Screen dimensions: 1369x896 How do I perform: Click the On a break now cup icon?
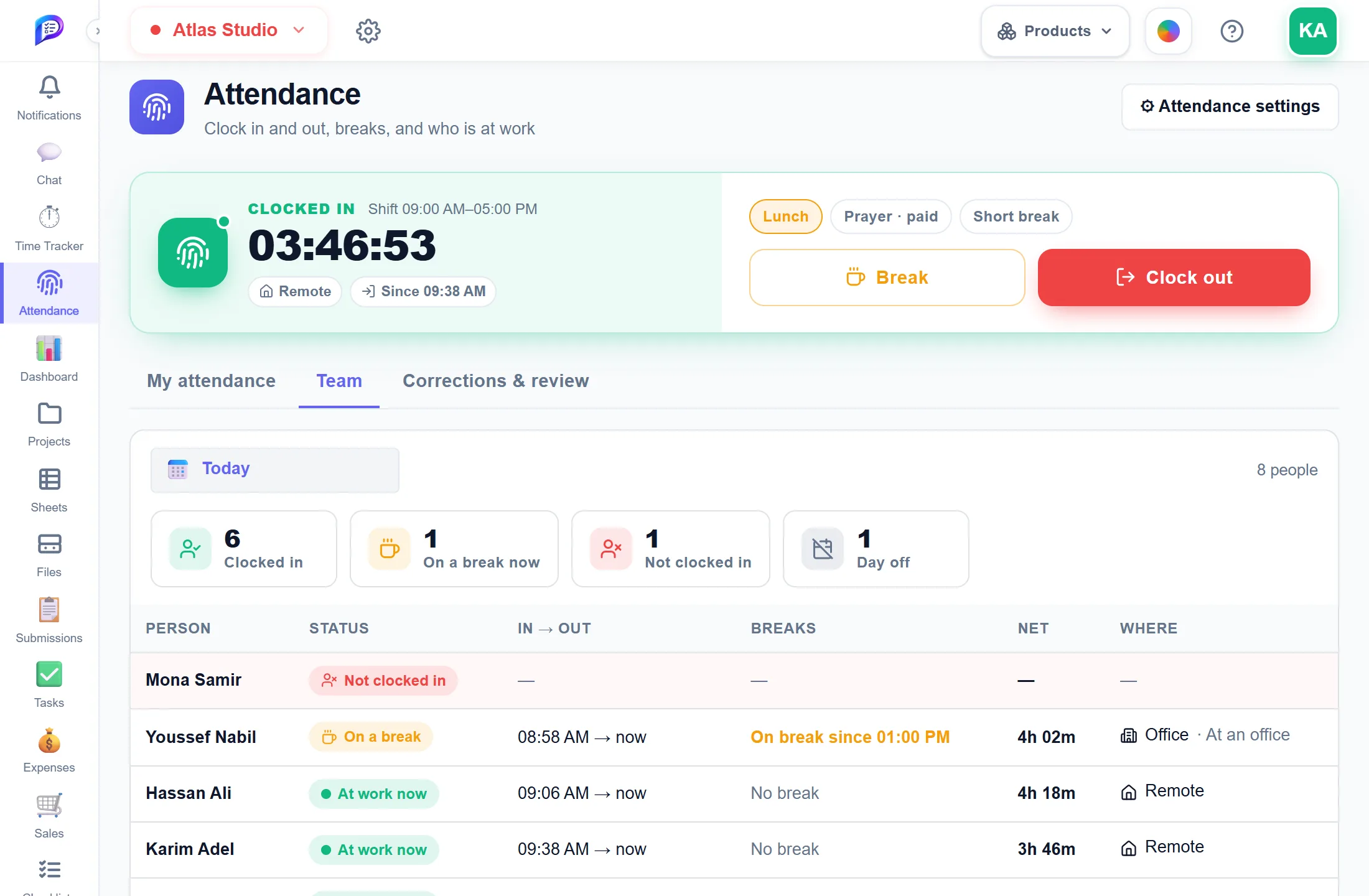coord(390,549)
